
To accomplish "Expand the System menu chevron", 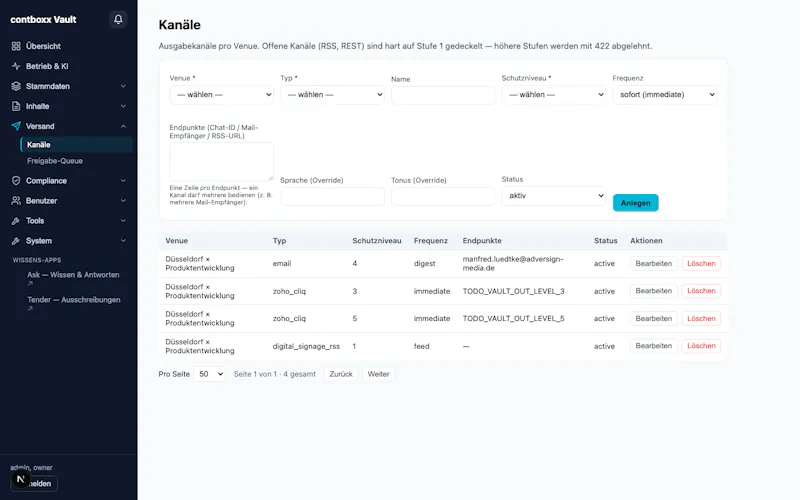I will tap(123, 241).
